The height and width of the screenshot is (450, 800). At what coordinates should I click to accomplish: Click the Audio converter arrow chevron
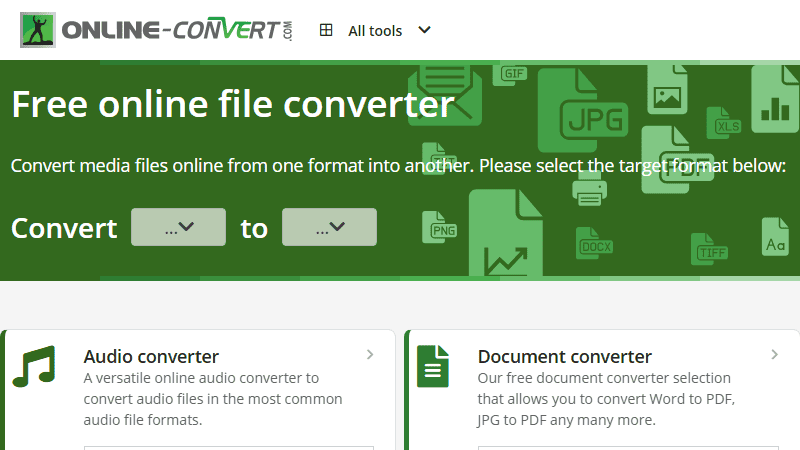(x=370, y=355)
